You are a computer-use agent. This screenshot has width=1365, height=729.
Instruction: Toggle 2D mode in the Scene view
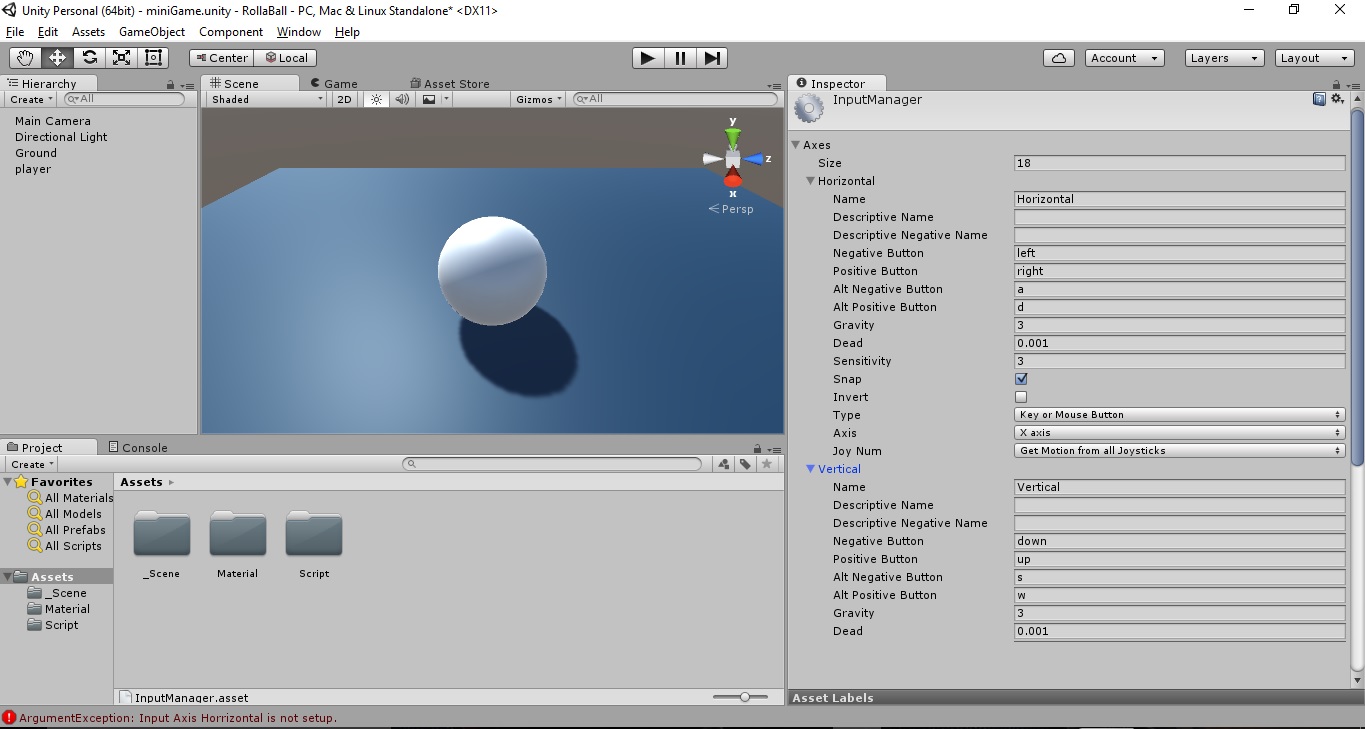click(x=344, y=99)
